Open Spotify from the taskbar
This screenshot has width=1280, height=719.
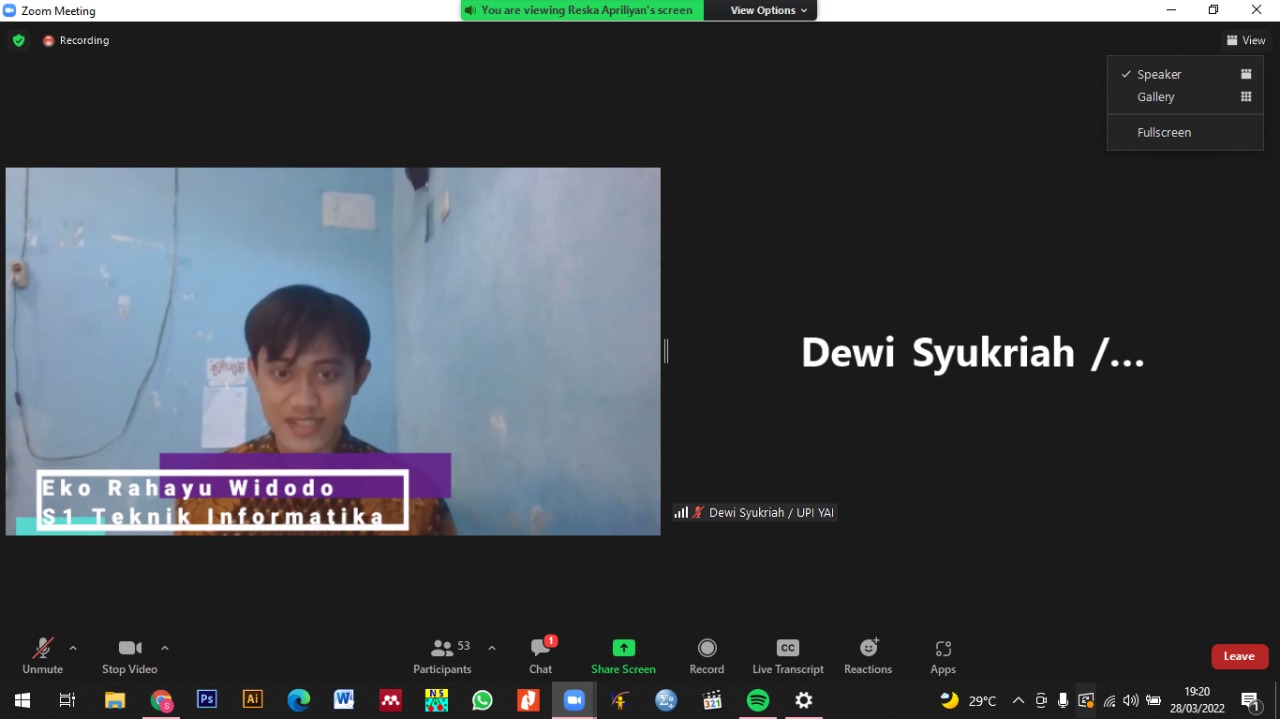tap(758, 700)
